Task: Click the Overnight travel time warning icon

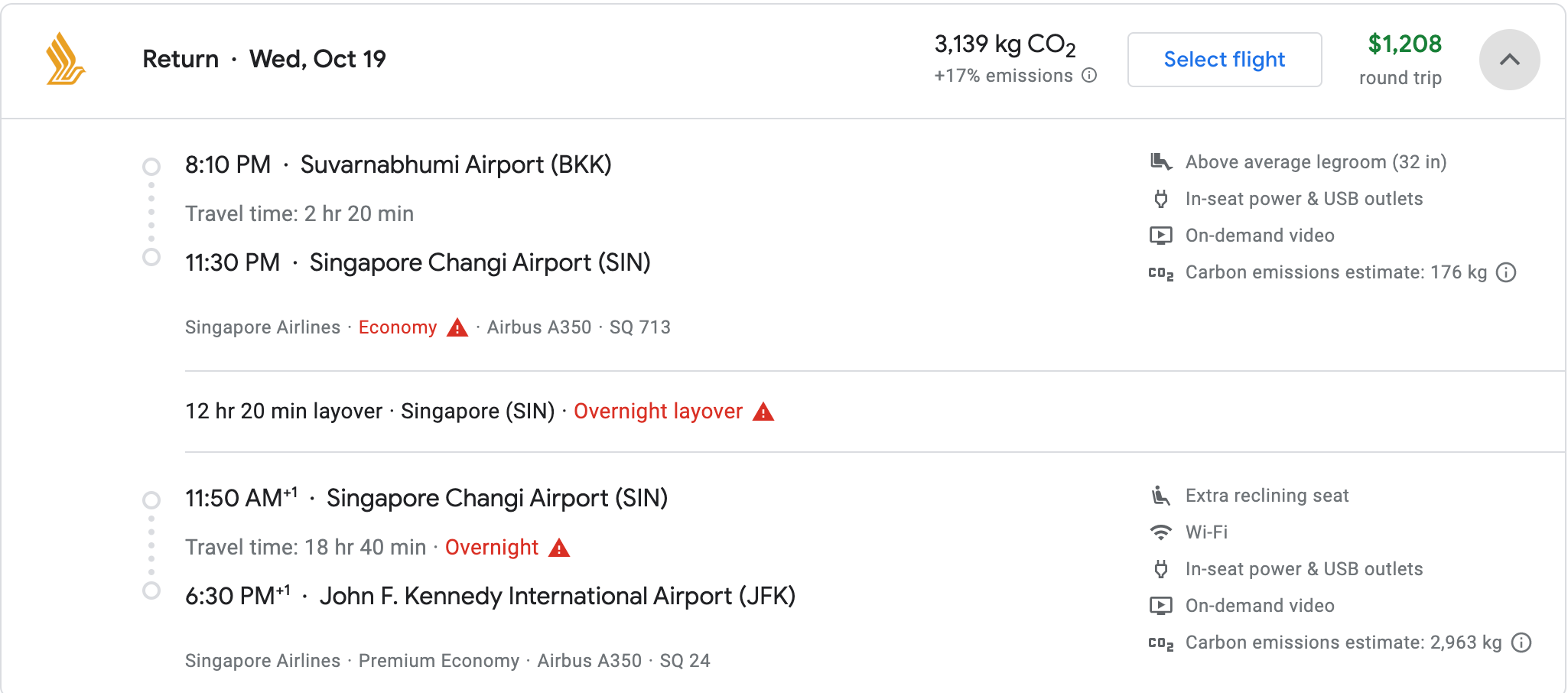Action: click(559, 548)
